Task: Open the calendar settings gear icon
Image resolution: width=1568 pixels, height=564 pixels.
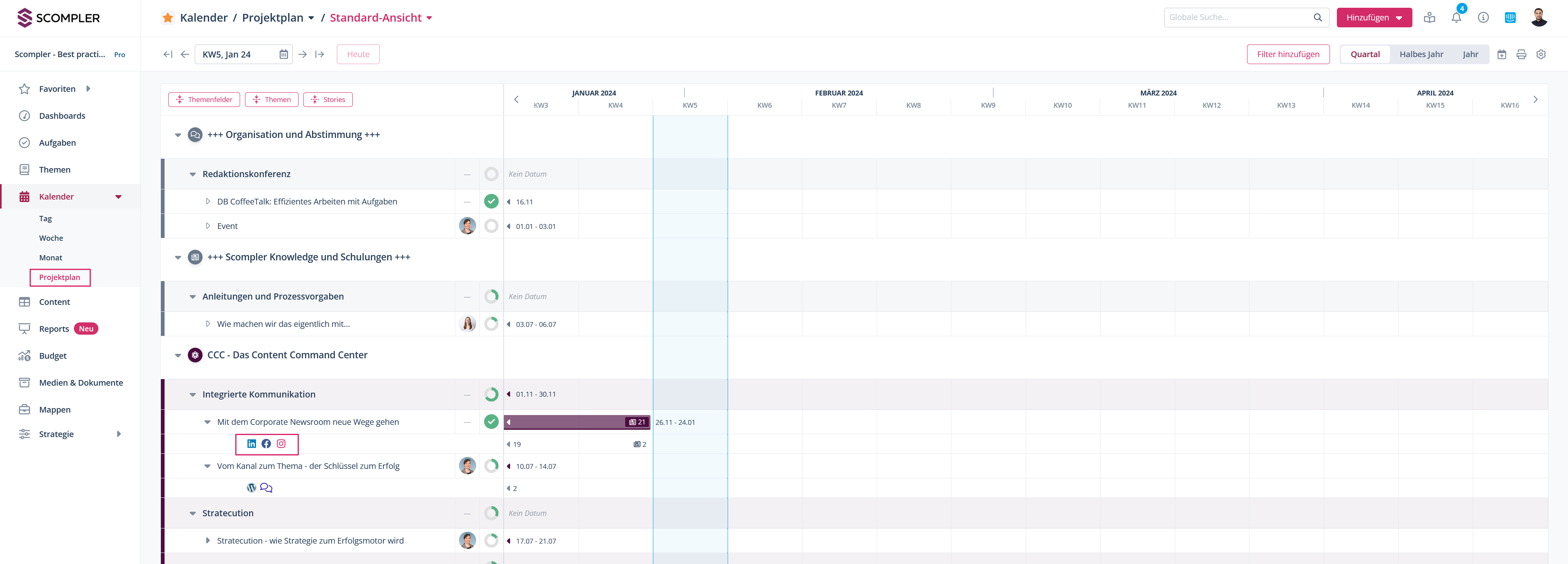Action: [x=1541, y=54]
